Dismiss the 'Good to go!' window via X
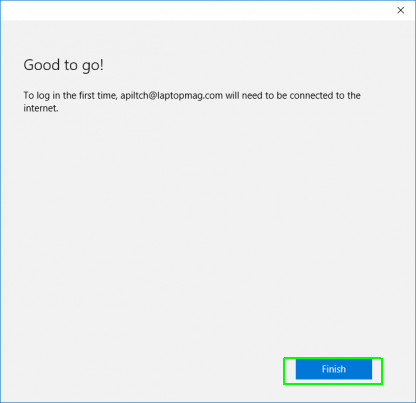 pos(401,10)
